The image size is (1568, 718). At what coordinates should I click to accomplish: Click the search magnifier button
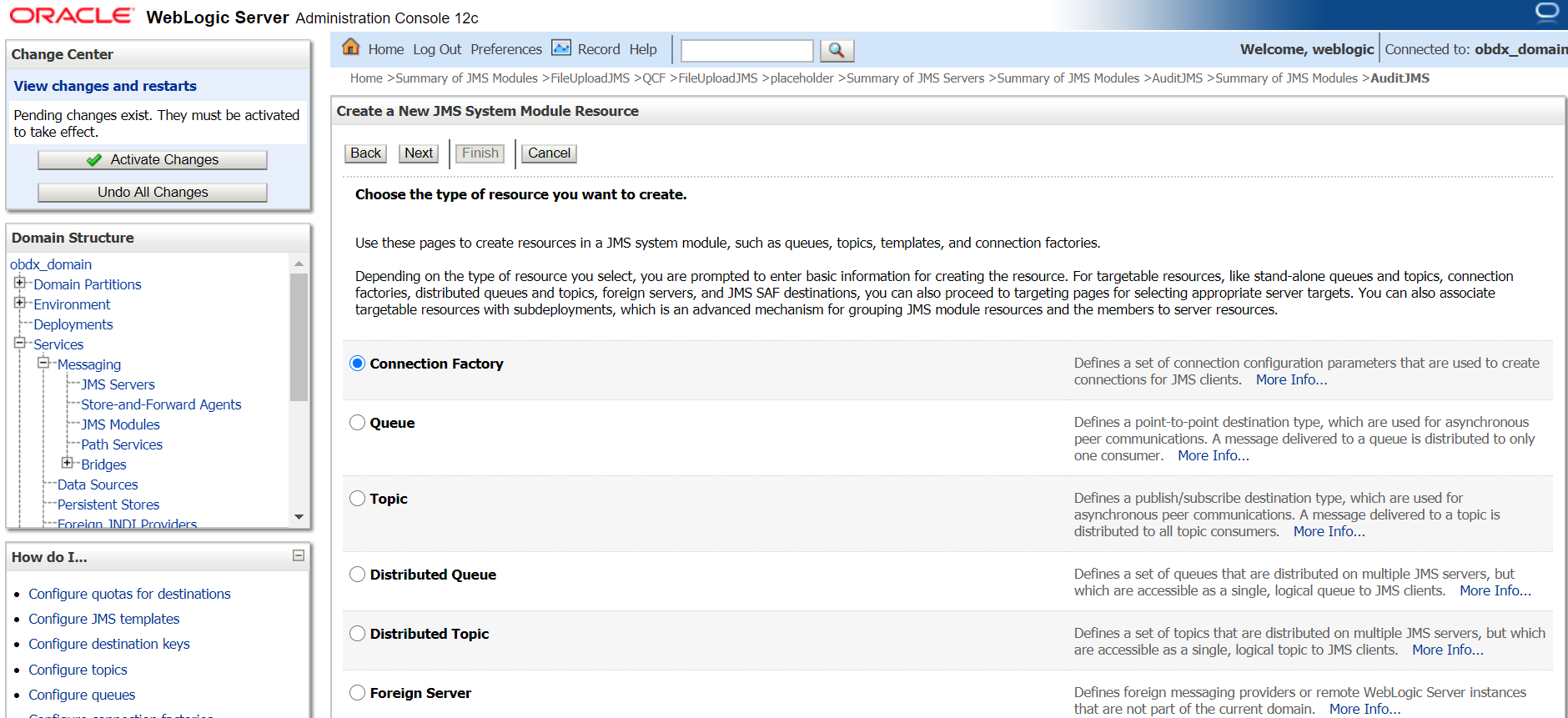[837, 51]
